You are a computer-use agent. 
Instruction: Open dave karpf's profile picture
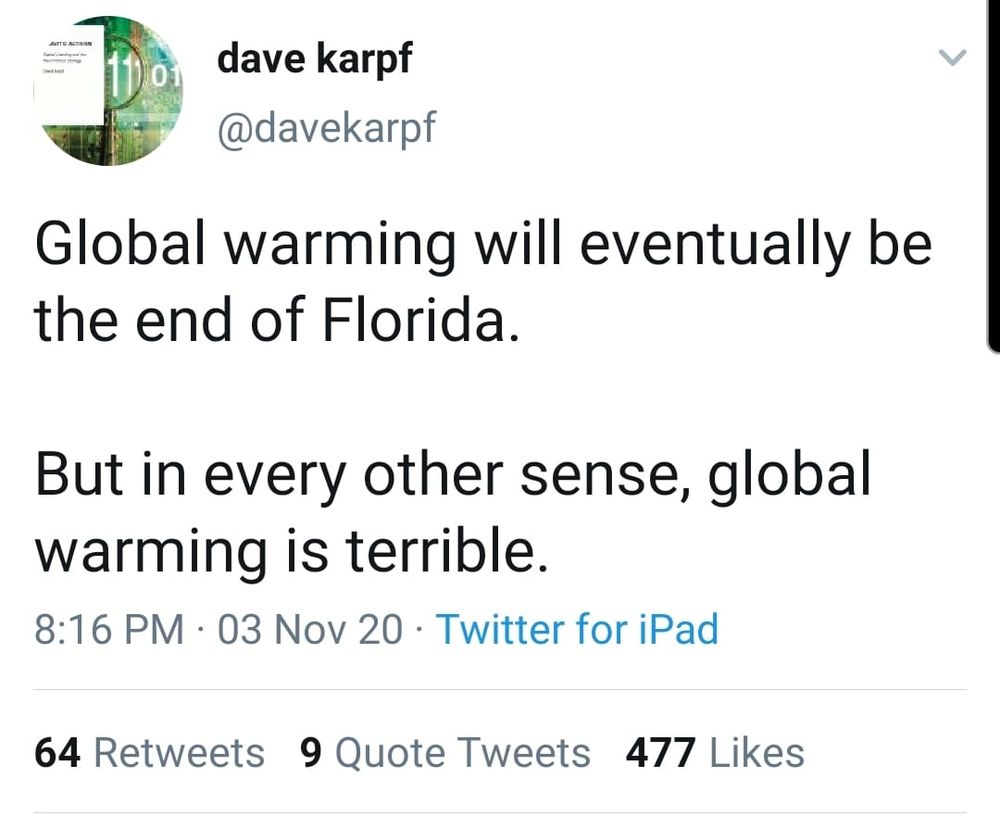110,90
